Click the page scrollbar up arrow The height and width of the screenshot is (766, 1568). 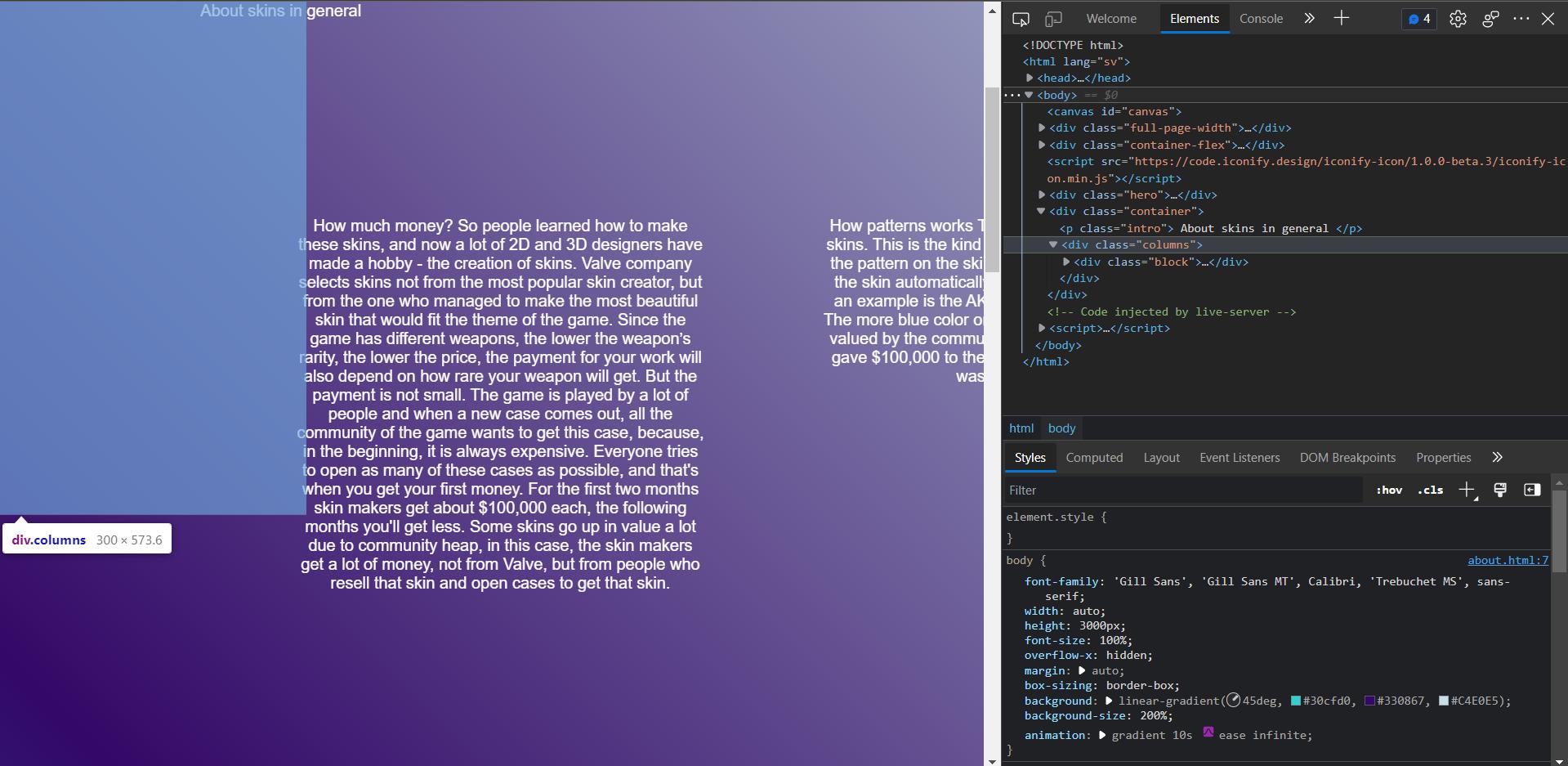pyautogui.click(x=993, y=10)
